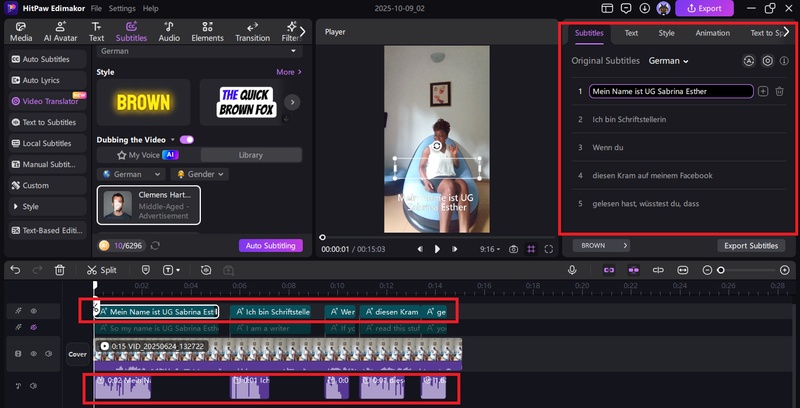The height and width of the screenshot is (408, 800).
Task: Add a subtitle line with plus icon
Action: (763, 91)
